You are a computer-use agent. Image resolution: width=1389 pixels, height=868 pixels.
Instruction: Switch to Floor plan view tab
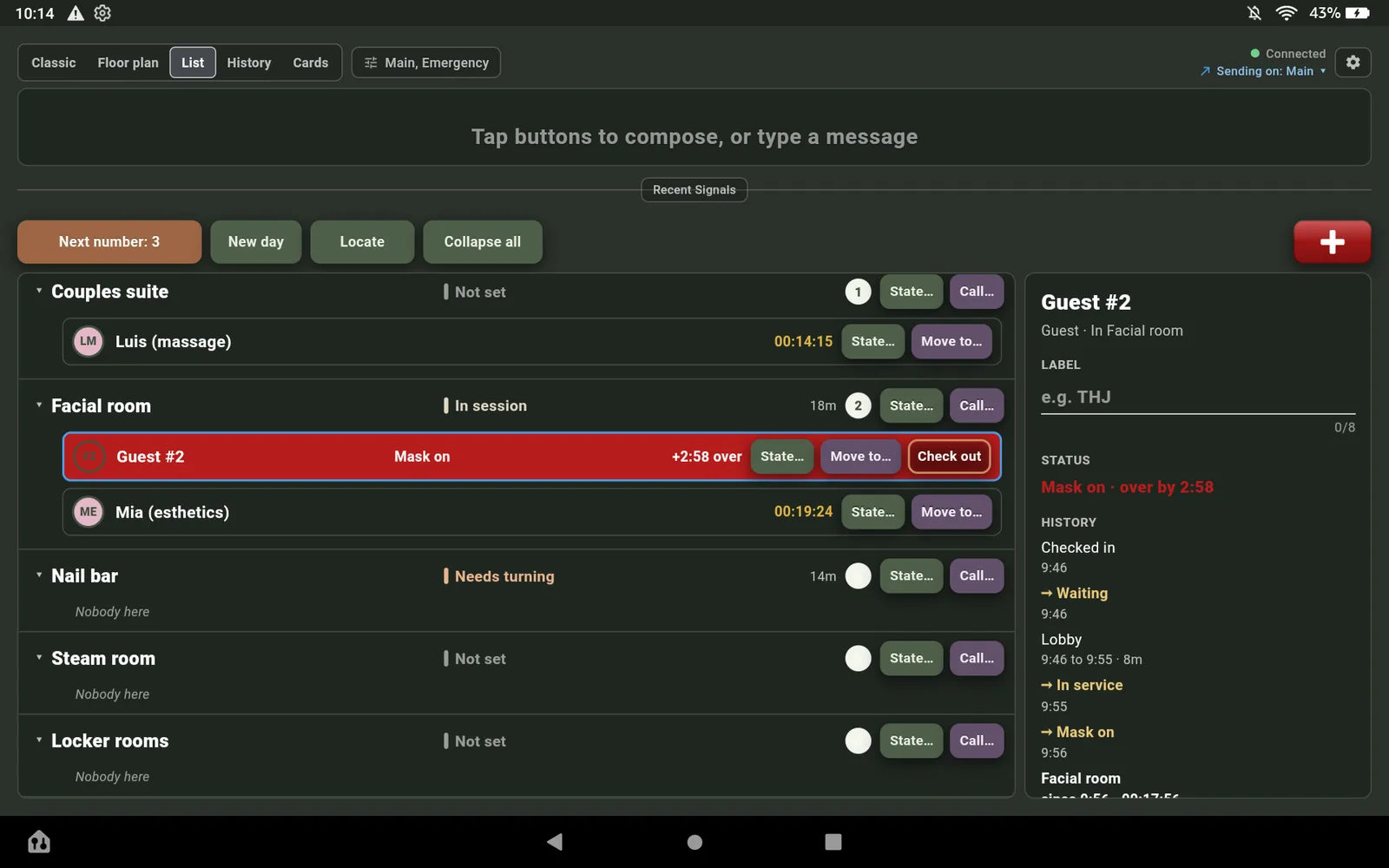[128, 62]
